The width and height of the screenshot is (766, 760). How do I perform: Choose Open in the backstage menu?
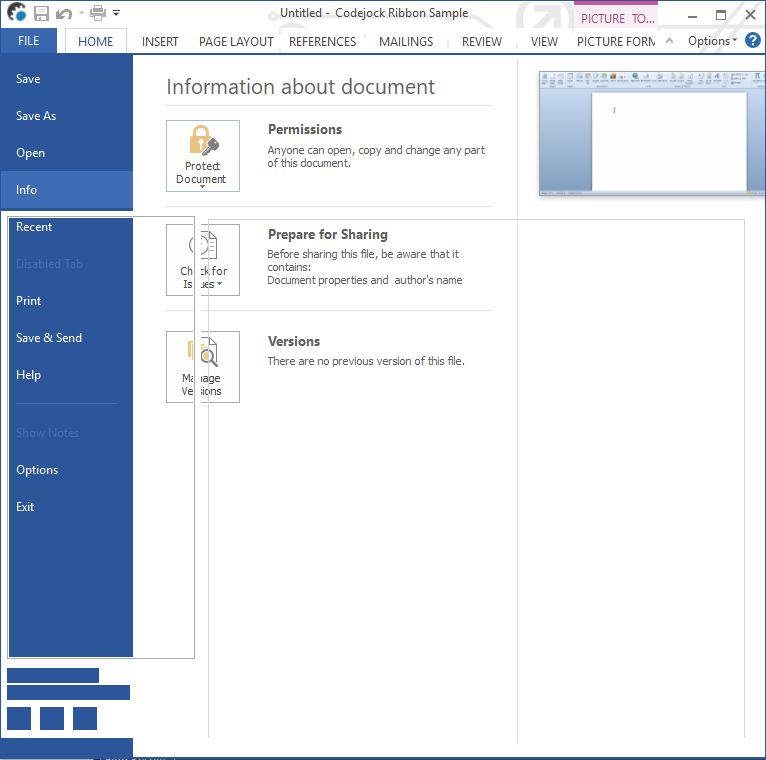click(x=66, y=153)
